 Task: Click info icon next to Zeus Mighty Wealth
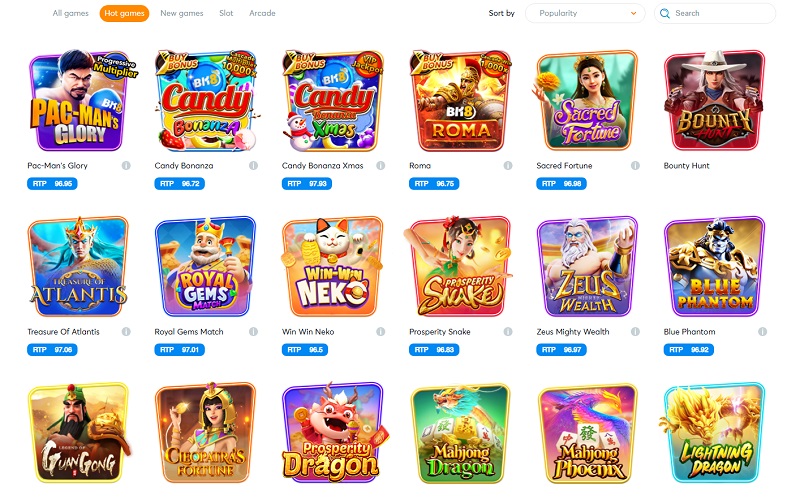click(x=635, y=332)
